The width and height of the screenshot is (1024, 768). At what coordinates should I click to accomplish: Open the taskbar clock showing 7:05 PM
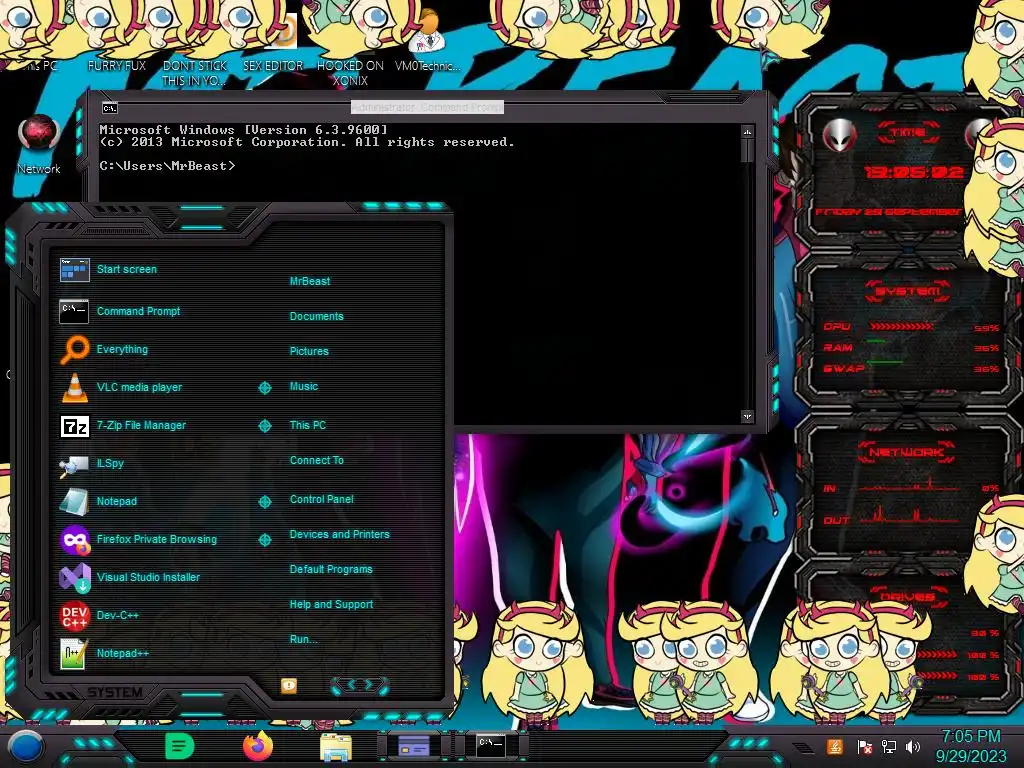[970, 746]
